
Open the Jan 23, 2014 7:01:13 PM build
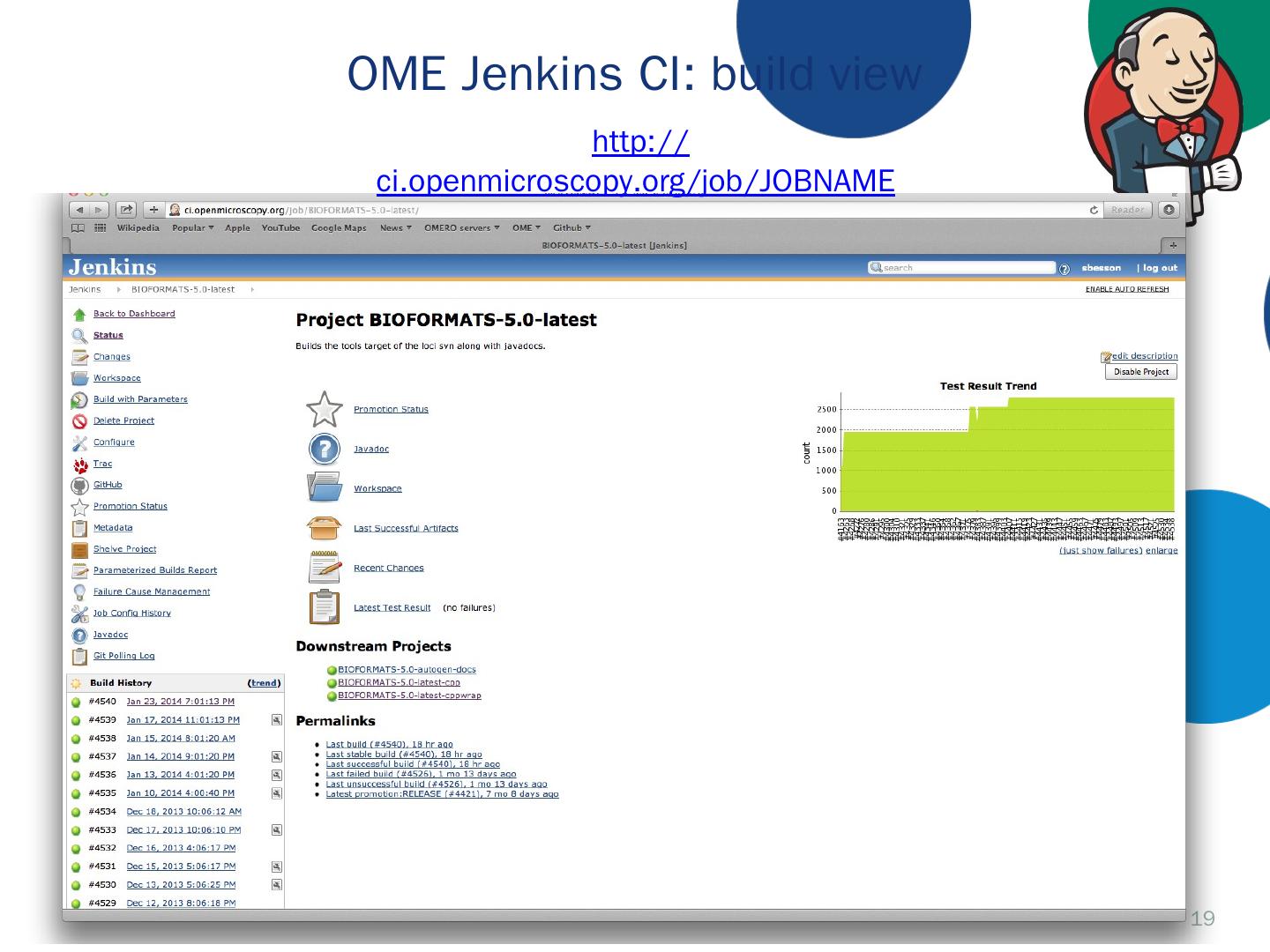click(x=181, y=702)
